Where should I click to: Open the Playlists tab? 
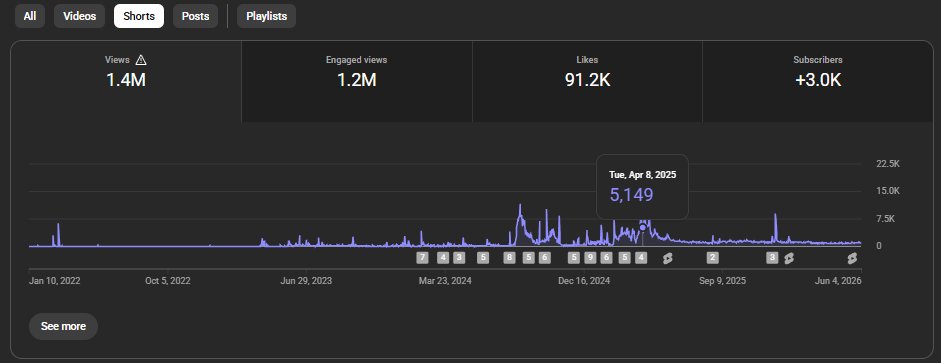coord(266,16)
